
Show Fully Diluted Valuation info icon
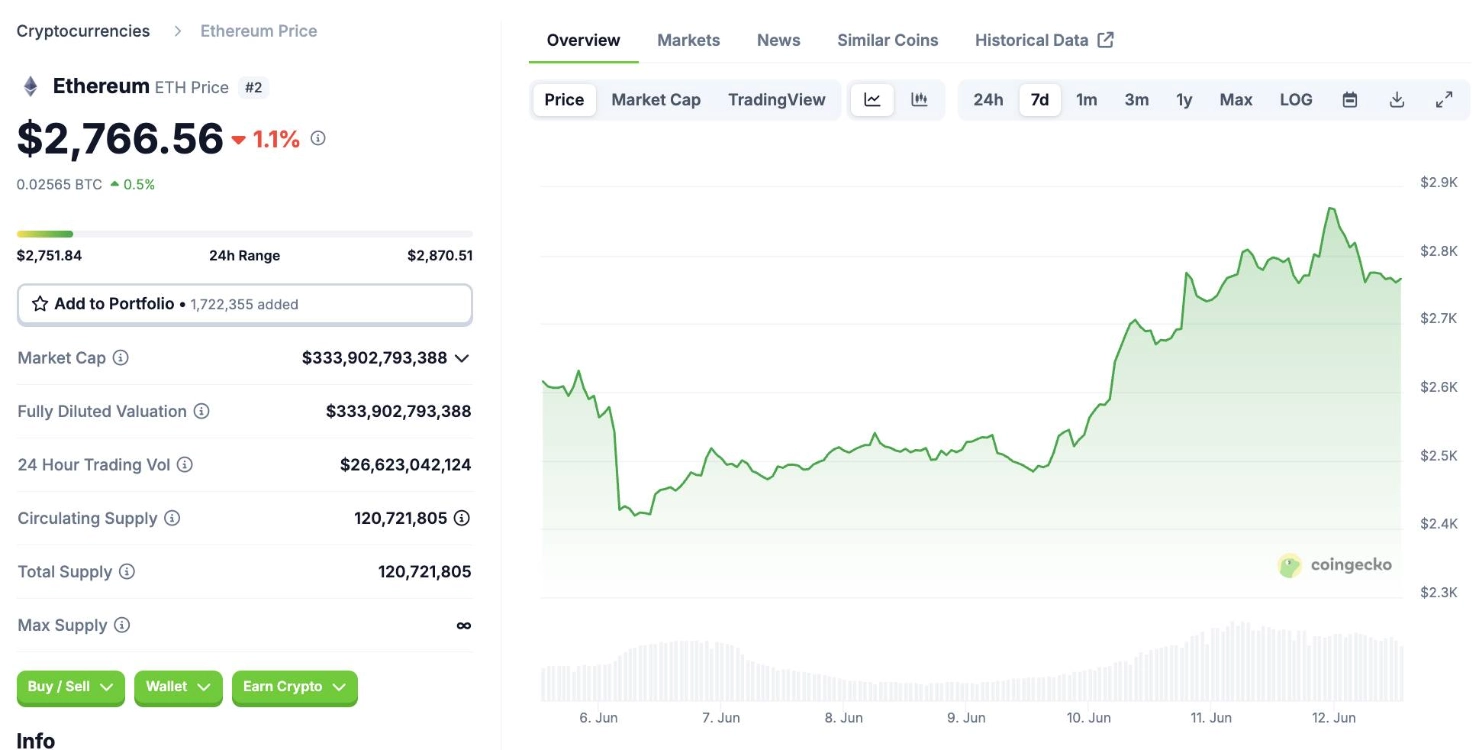(x=201, y=411)
